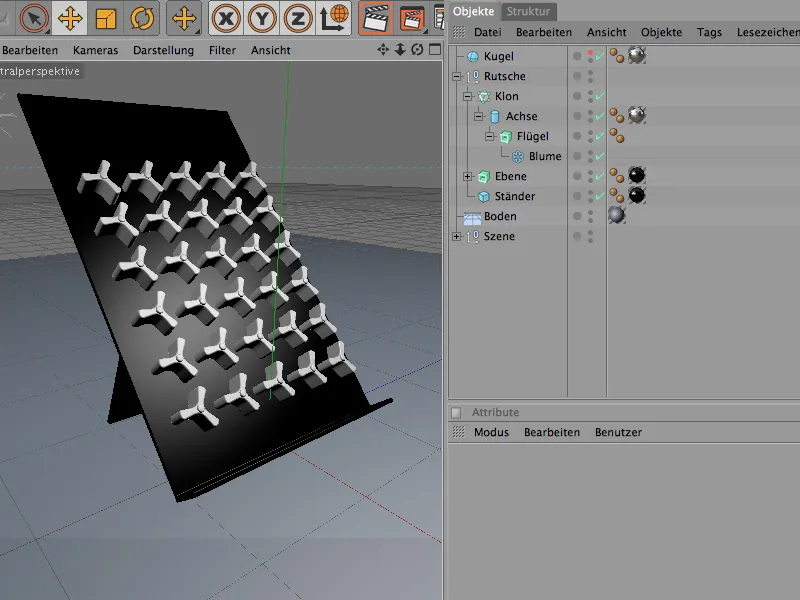Open the Tags menu in object manager
The image size is (800, 600).
click(709, 32)
